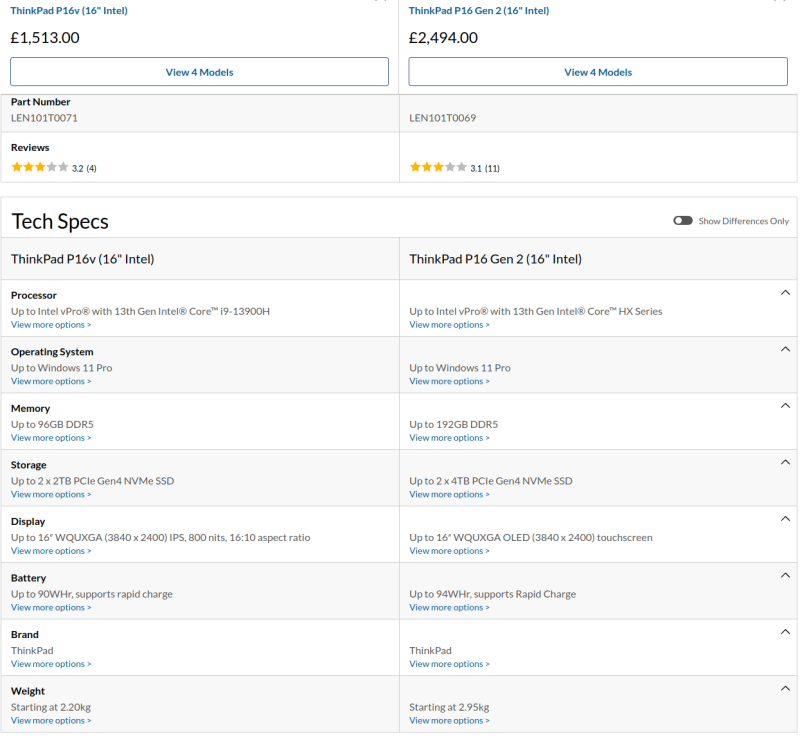Collapse the Operating System row chevron
Viewport: 800px width, 737px height.
tap(785, 349)
